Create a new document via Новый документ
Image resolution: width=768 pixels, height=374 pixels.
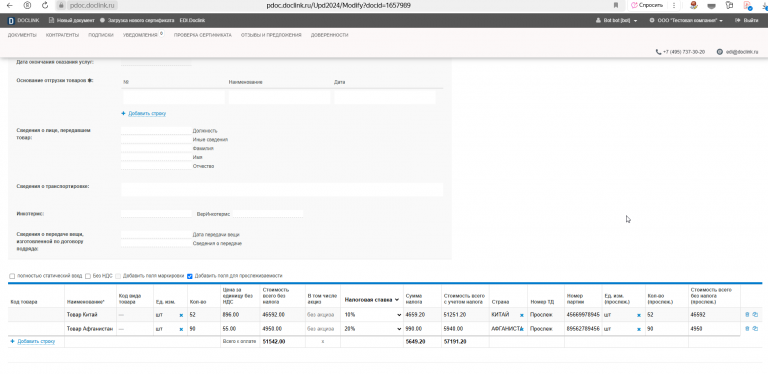pos(71,21)
